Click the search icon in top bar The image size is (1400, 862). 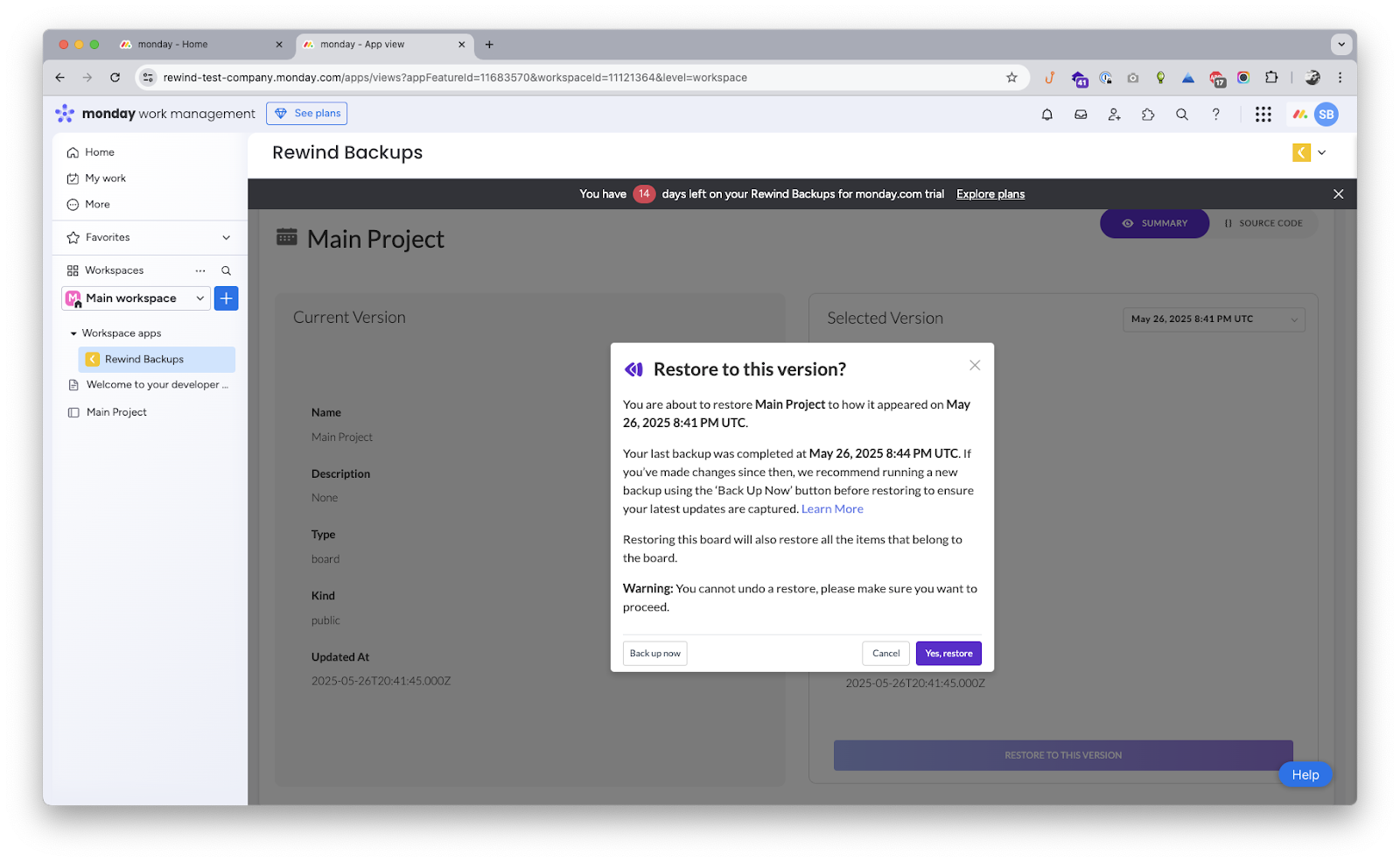click(1182, 114)
